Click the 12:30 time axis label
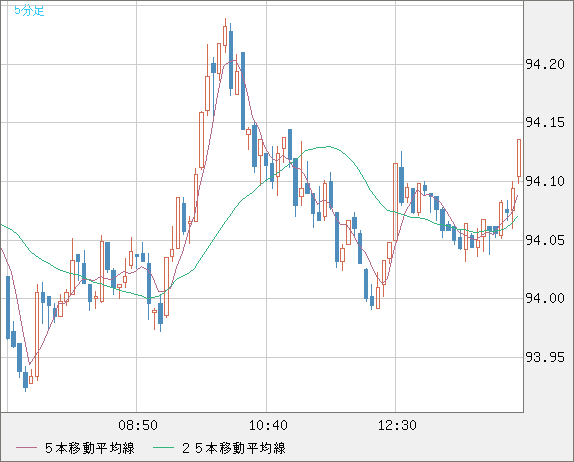Viewport: 574px width, 462px height. point(397,425)
